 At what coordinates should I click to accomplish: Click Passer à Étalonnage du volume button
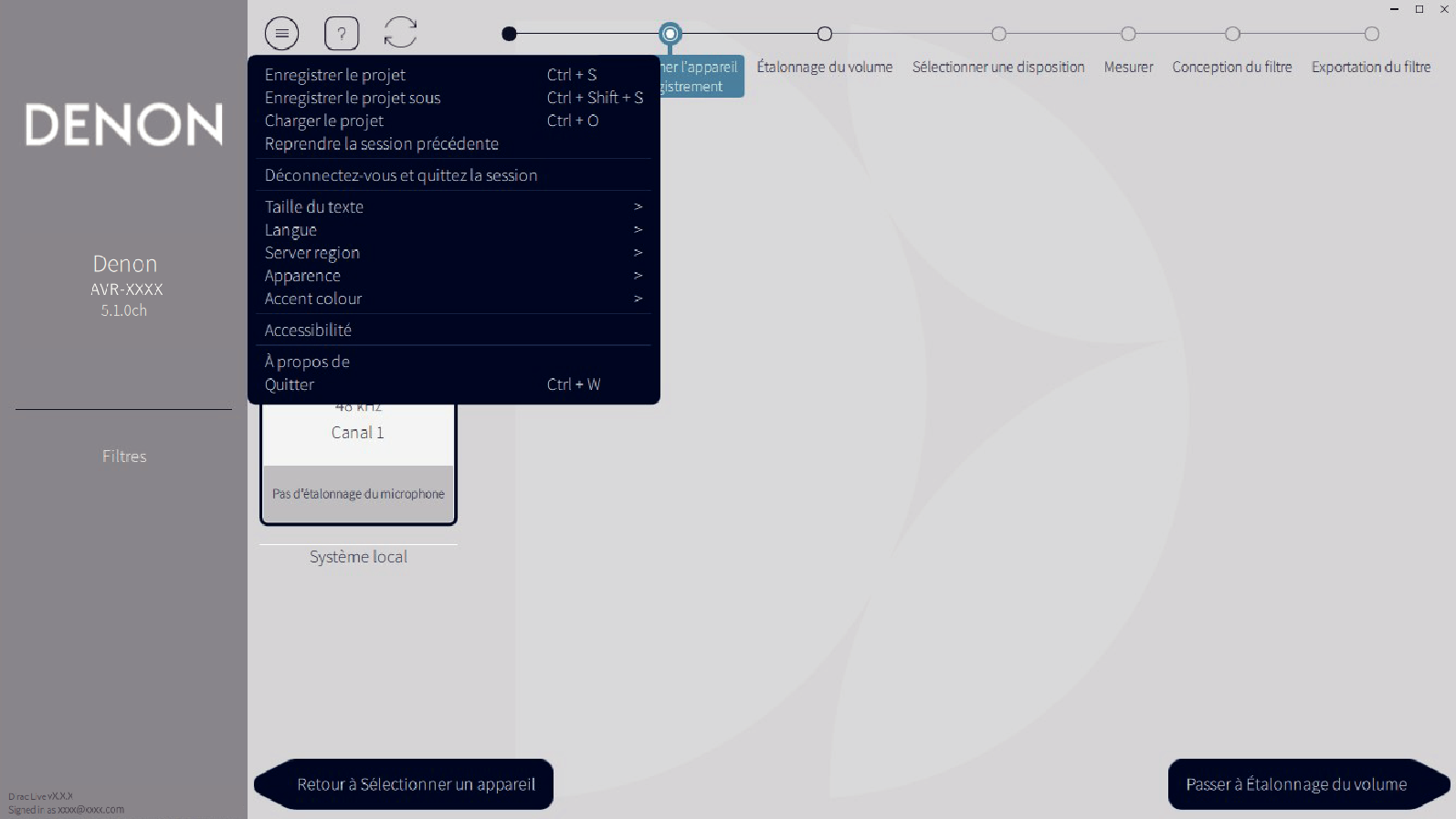pyautogui.click(x=1296, y=784)
